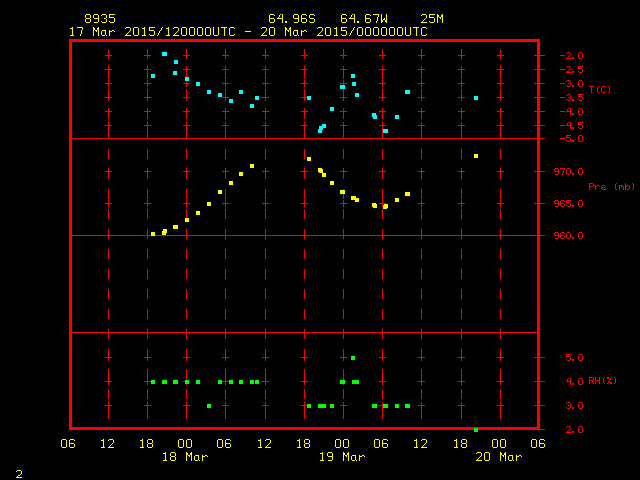Click the 965.0 pressure tick label
The height and width of the screenshot is (480, 640).
pyautogui.click(x=569, y=204)
